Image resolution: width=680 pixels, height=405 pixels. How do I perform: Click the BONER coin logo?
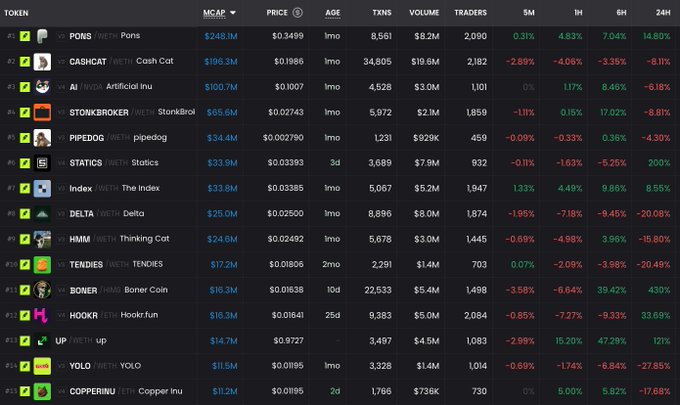42,290
